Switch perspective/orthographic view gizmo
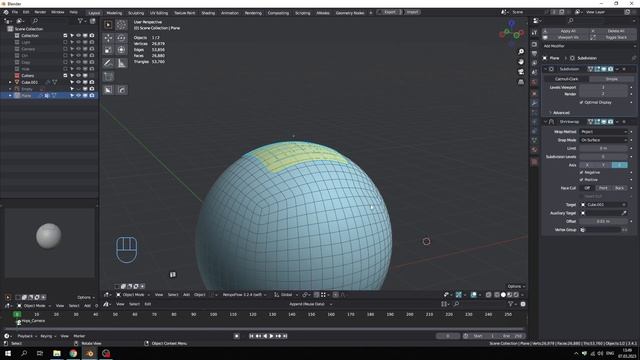This screenshot has height=360, width=640. tap(521, 82)
